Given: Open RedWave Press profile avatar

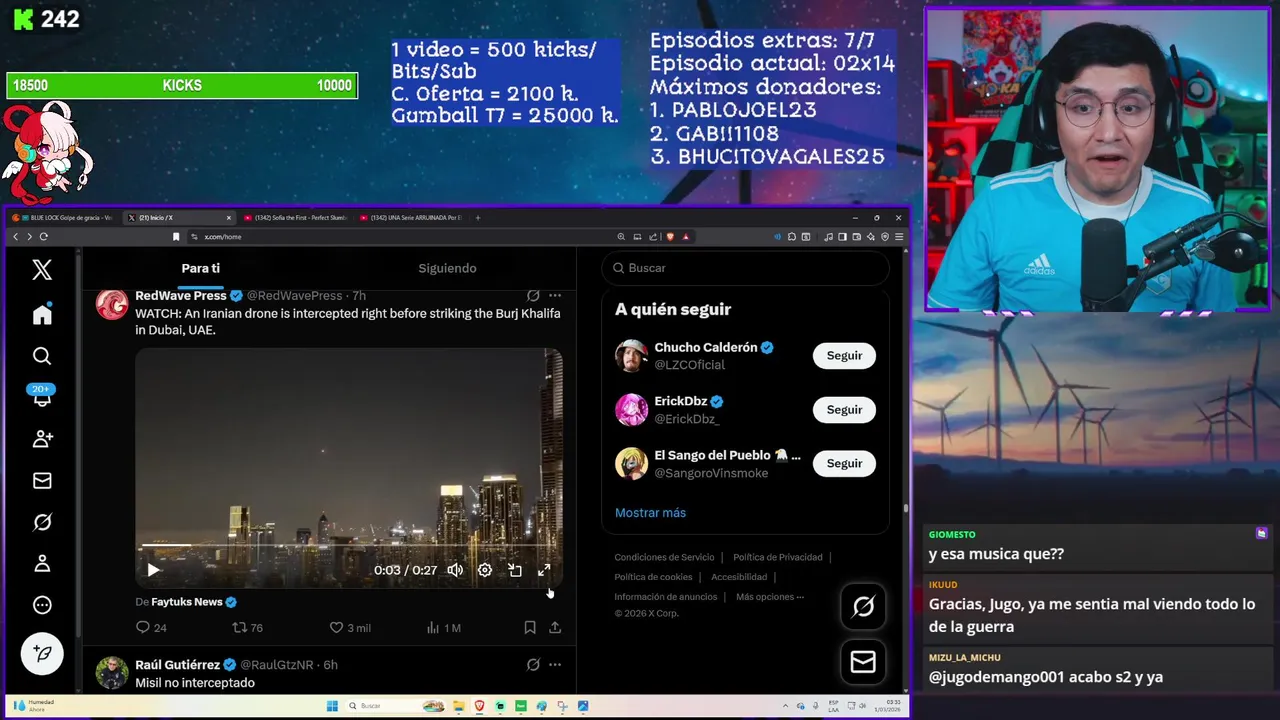Looking at the screenshot, I should [112, 304].
